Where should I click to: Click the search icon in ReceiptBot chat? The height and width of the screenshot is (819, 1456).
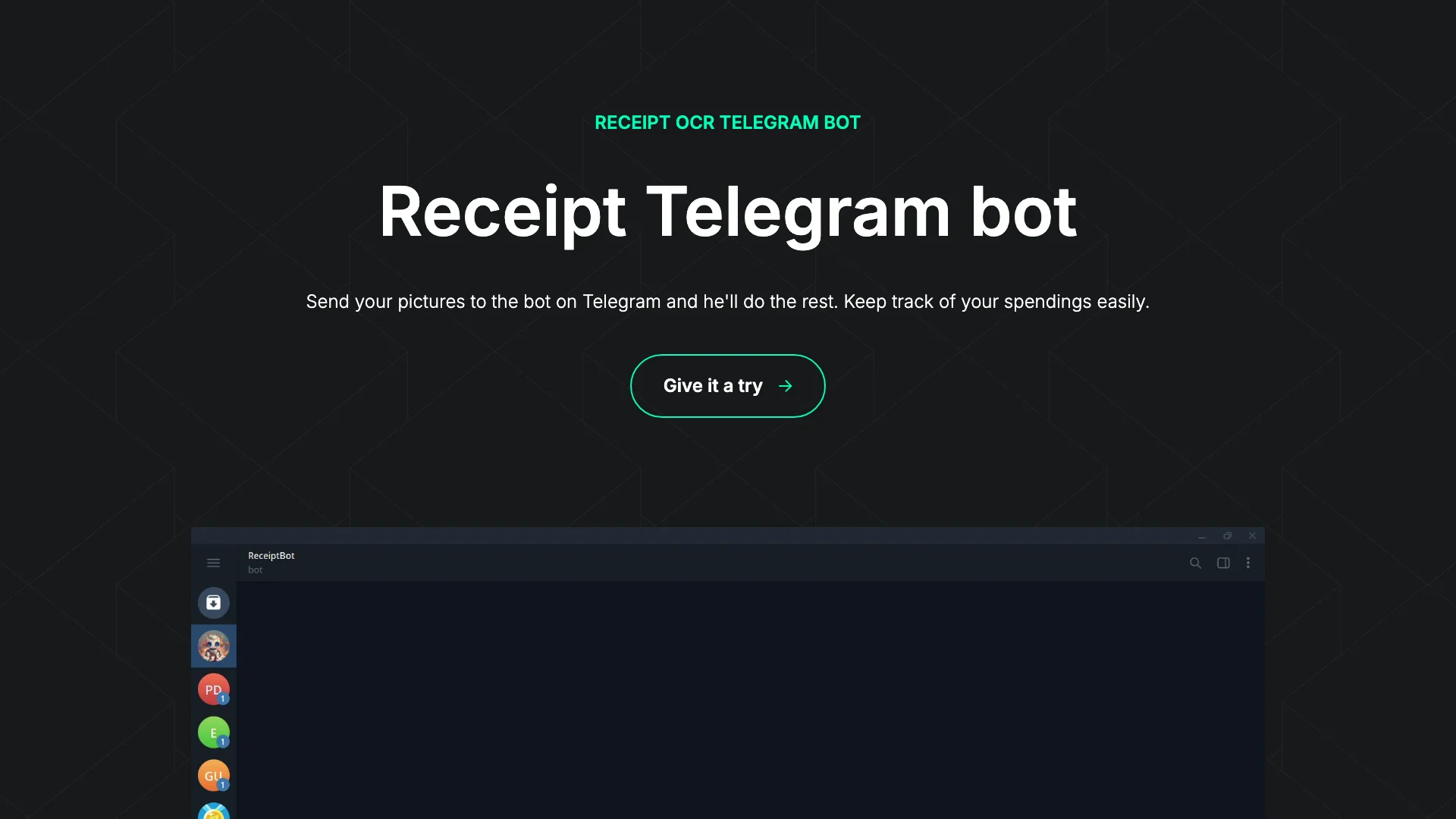point(1195,563)
